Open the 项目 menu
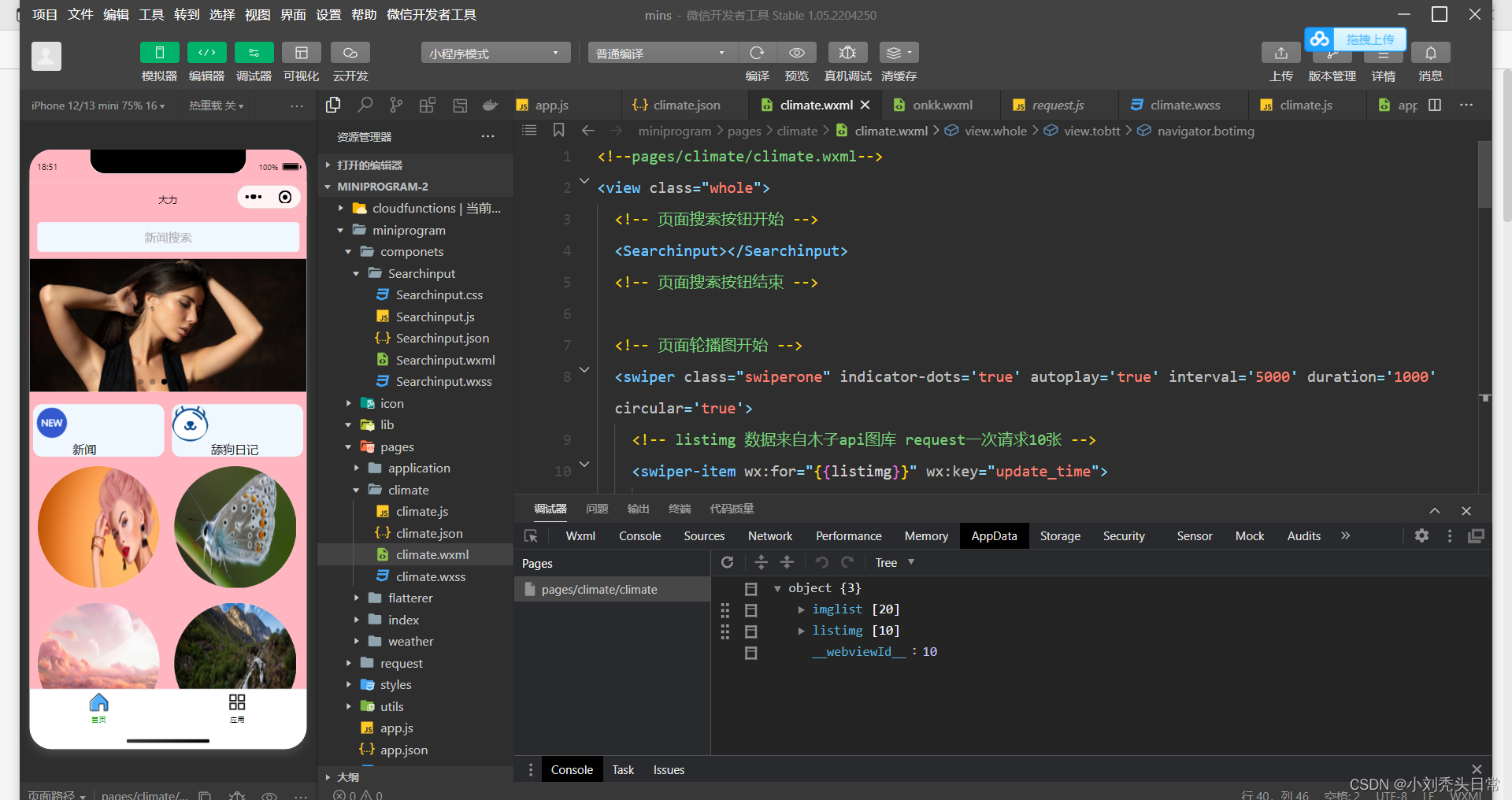This screenshot has height=800, width=1512. coord(45,15)
